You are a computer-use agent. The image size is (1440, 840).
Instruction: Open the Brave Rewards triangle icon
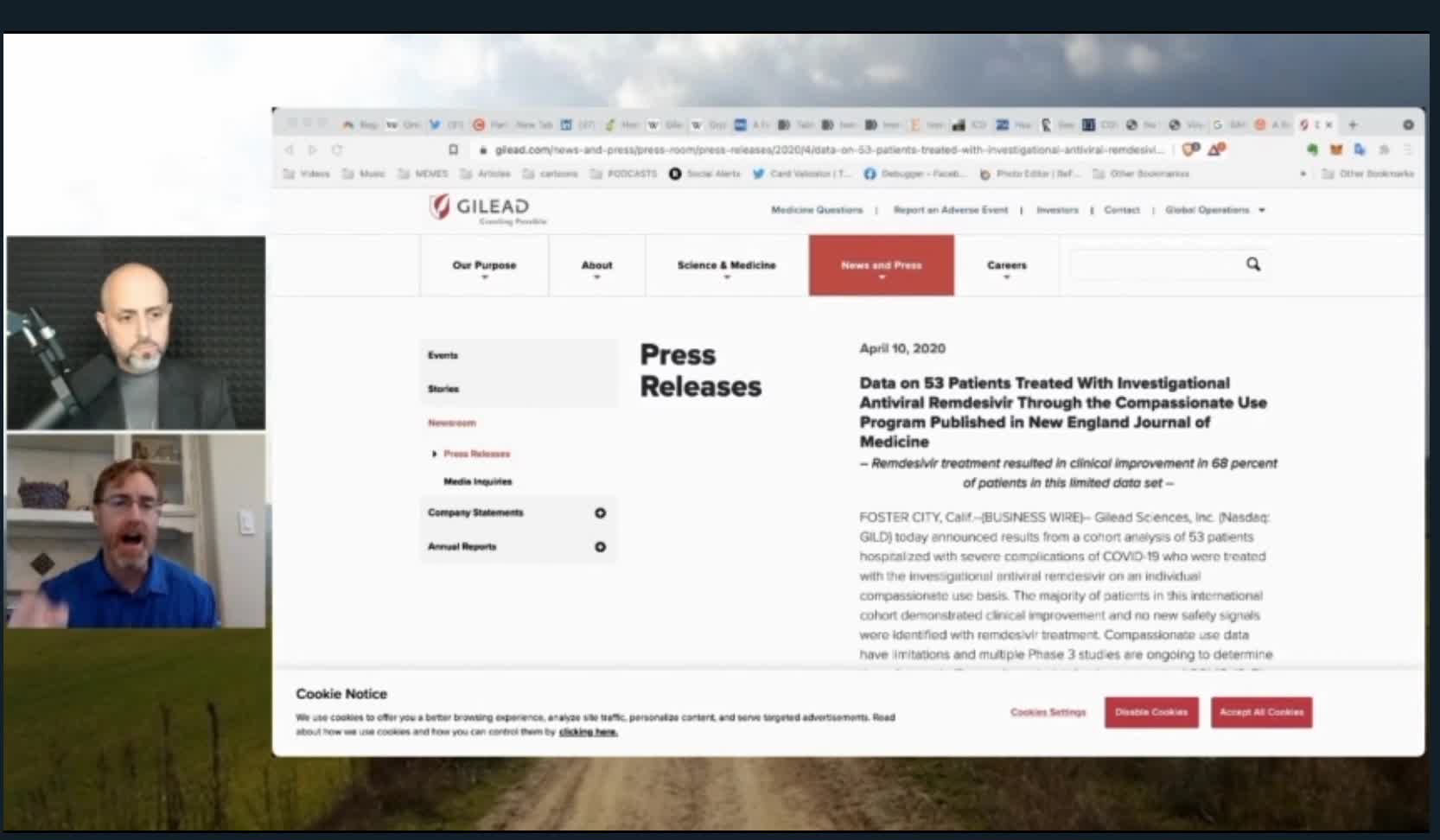[1216, 150]
